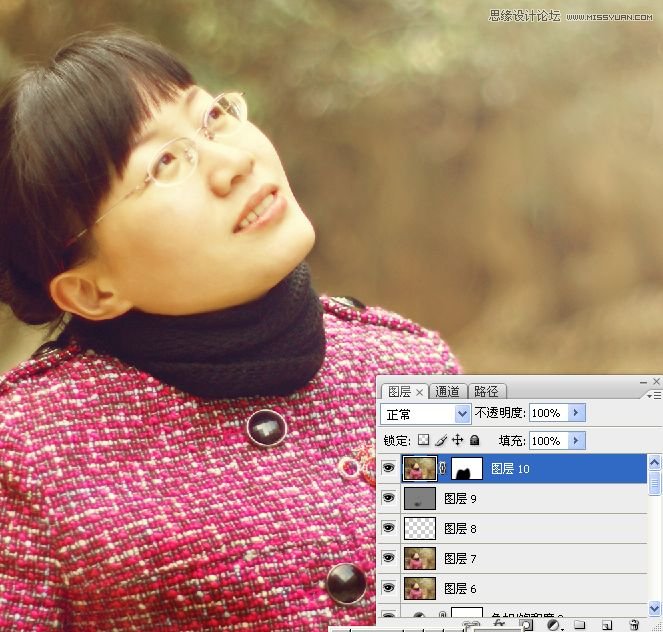Create a new layer icon
The image size is (663, 632).
point(607,625)
